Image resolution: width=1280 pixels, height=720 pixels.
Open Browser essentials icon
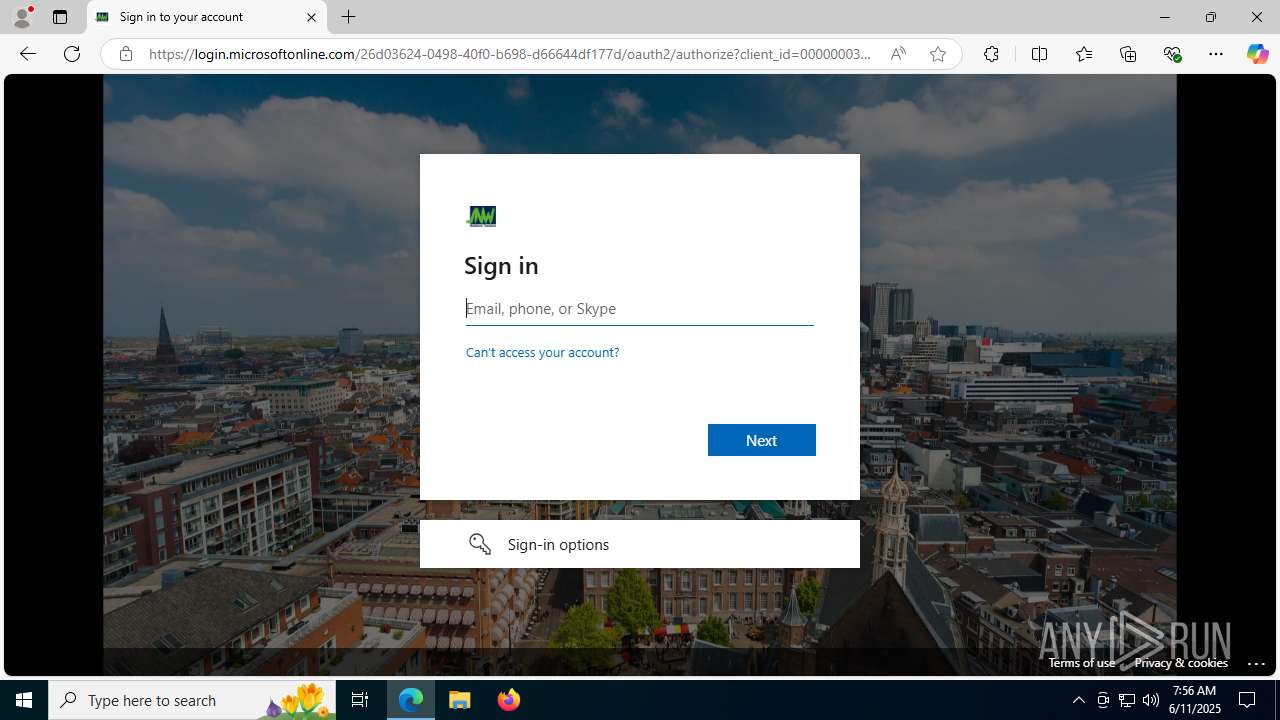coord(1172,54)
